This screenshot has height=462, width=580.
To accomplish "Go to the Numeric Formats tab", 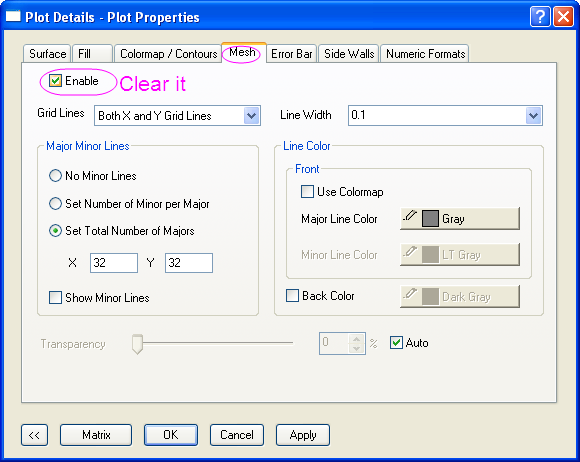I will pos(425,54).
